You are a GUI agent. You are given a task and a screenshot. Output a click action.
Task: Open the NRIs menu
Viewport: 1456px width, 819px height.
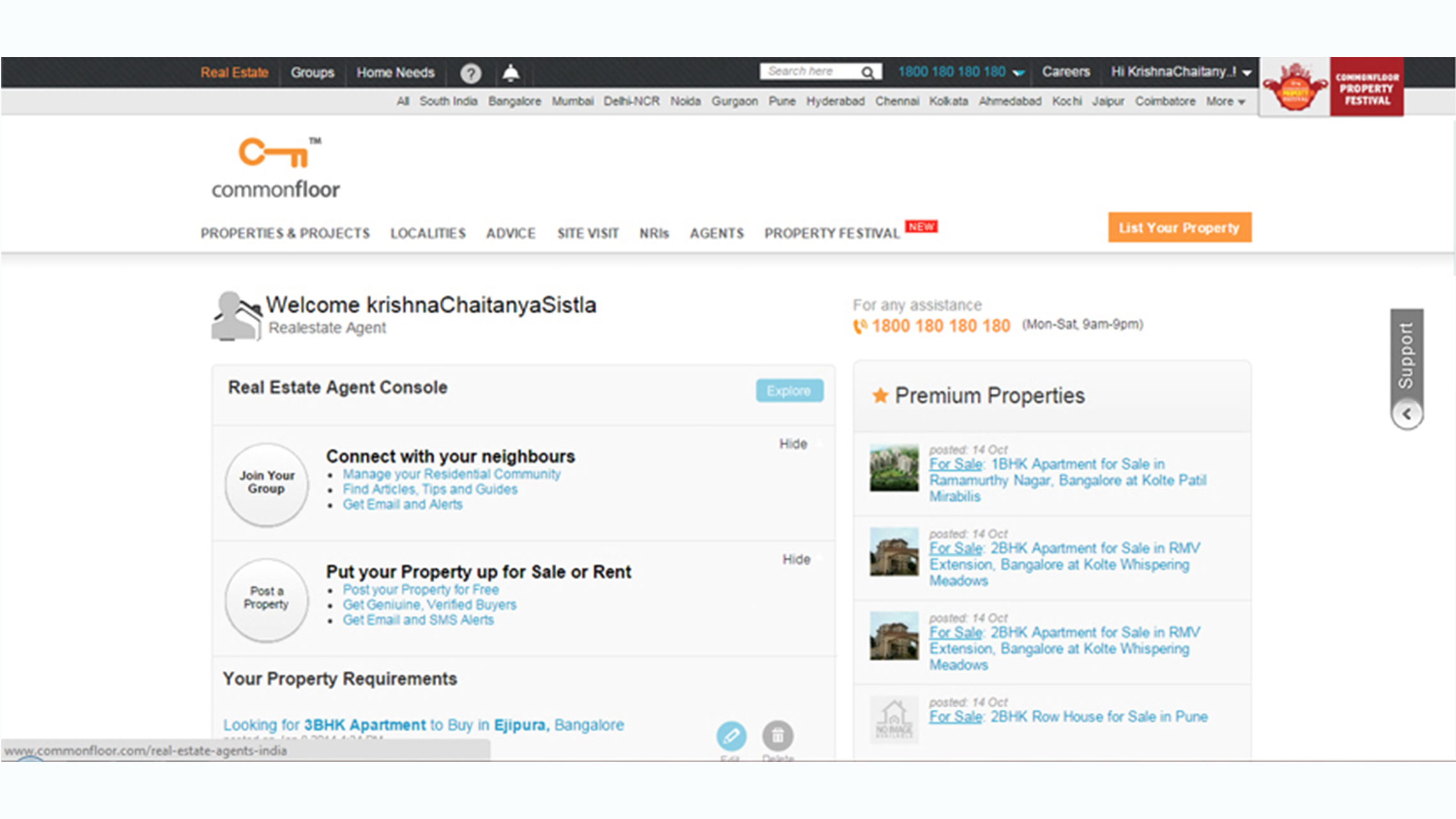pyautogui.click(x=654, y=233)
